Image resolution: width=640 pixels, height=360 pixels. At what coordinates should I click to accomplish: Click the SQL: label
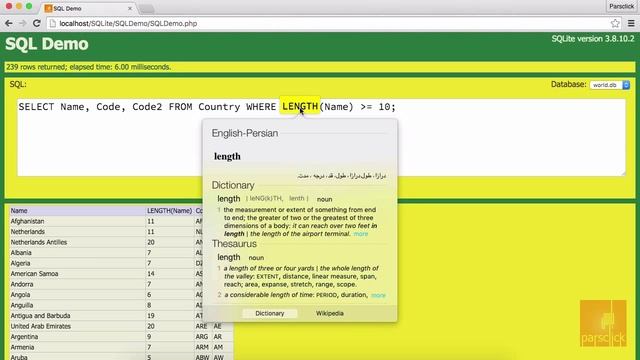pos(18,84)
